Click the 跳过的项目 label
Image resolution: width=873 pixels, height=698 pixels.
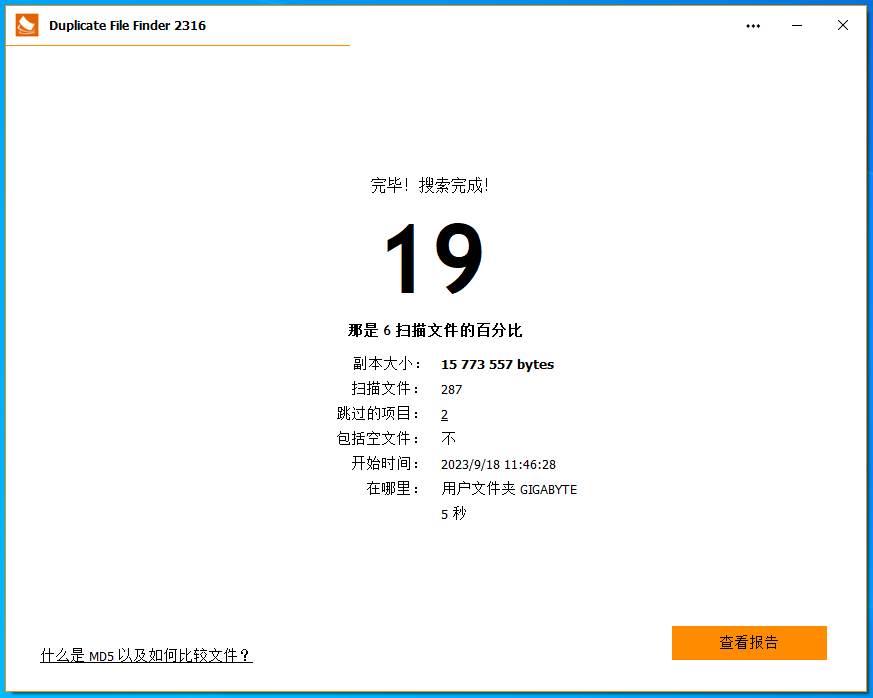tap(378, 414)
